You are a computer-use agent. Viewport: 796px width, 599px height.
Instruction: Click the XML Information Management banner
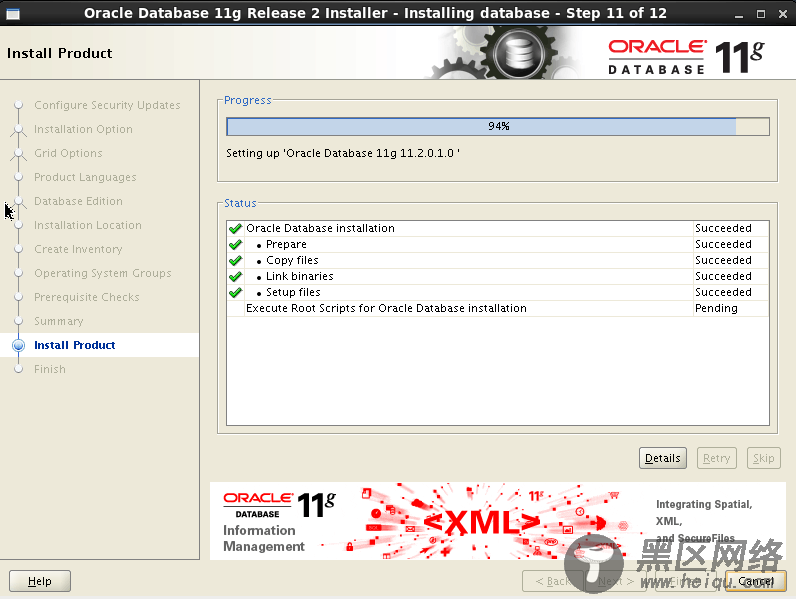pos(498,521)
